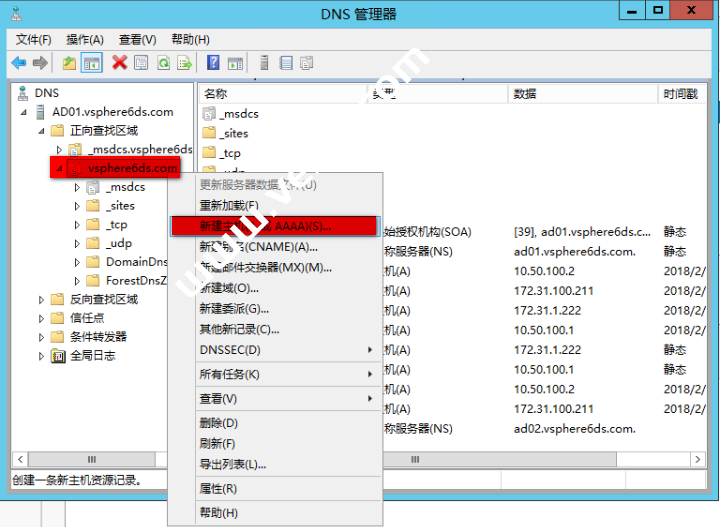Click the _msdcs zone icon in right pane
The width and height of the screenshot is (720, 527).
tap(209, 113)
